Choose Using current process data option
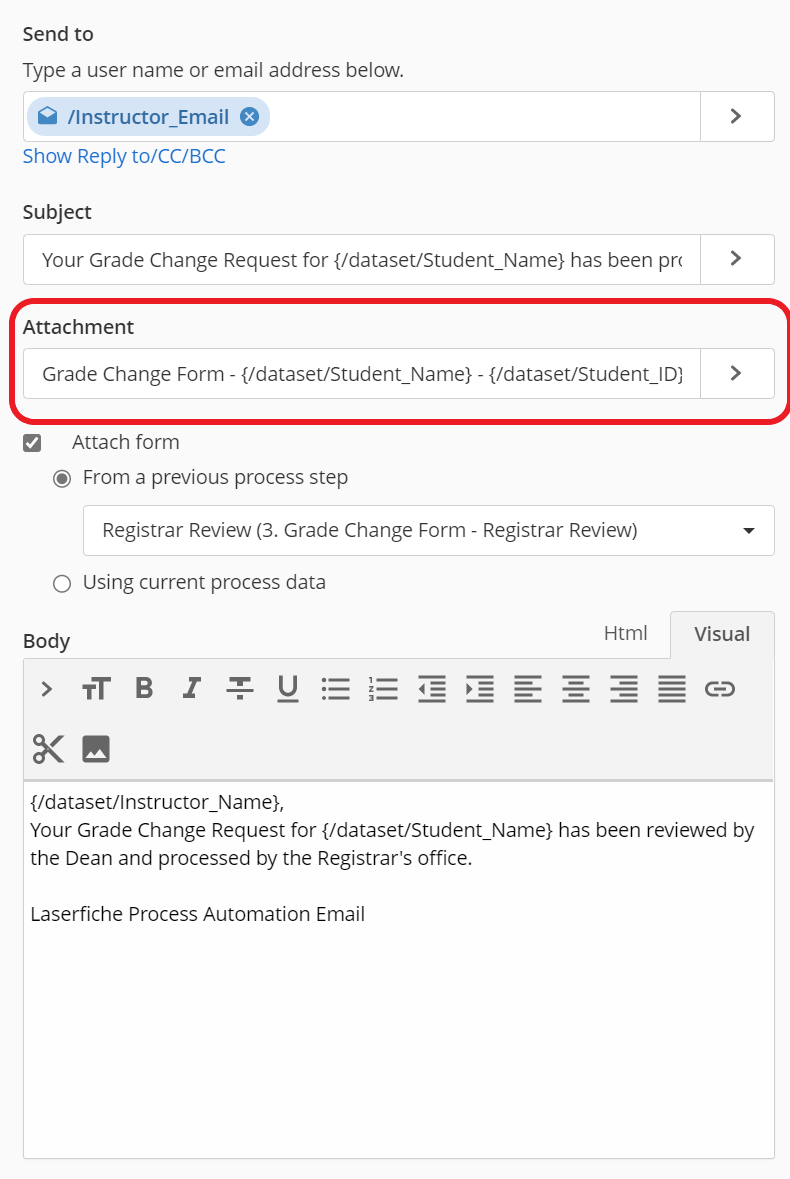790x1179 pixels. (x=62, y=583)
